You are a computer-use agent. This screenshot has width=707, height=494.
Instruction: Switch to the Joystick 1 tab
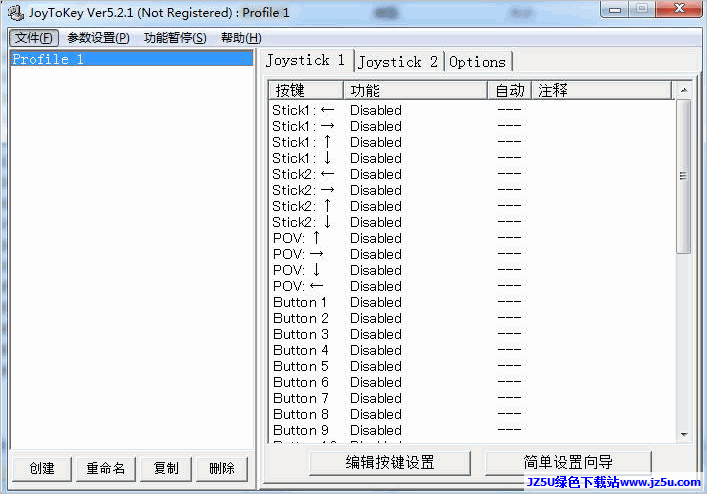(305, 60)
